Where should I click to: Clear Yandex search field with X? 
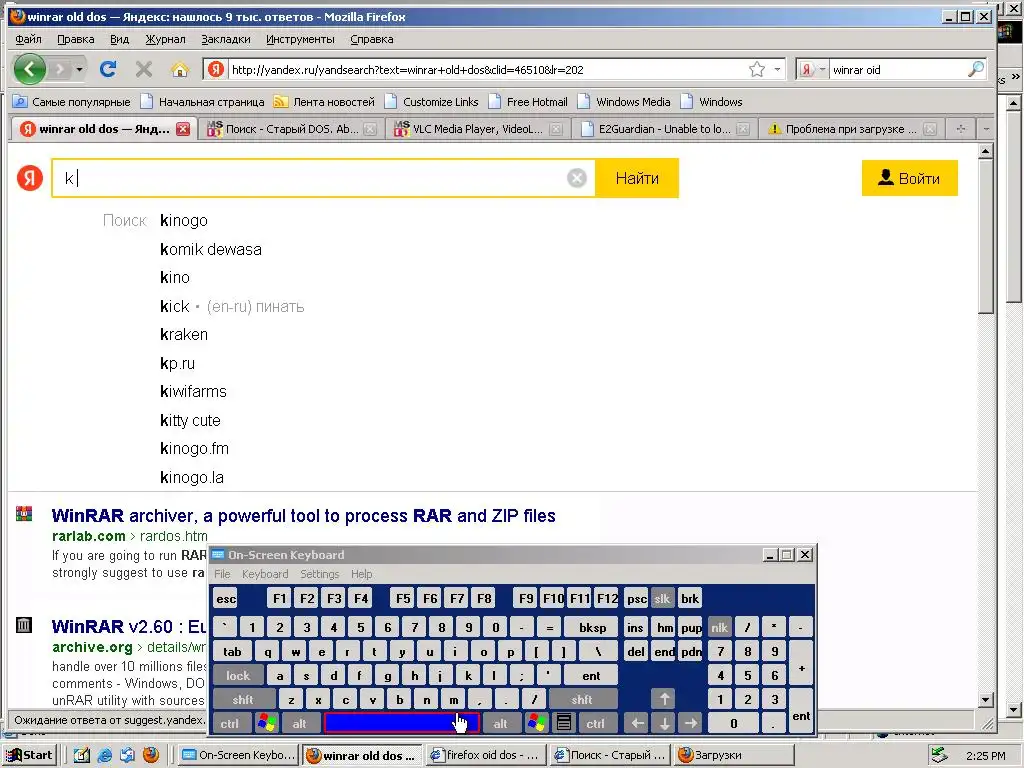click(x=577, y=178)
